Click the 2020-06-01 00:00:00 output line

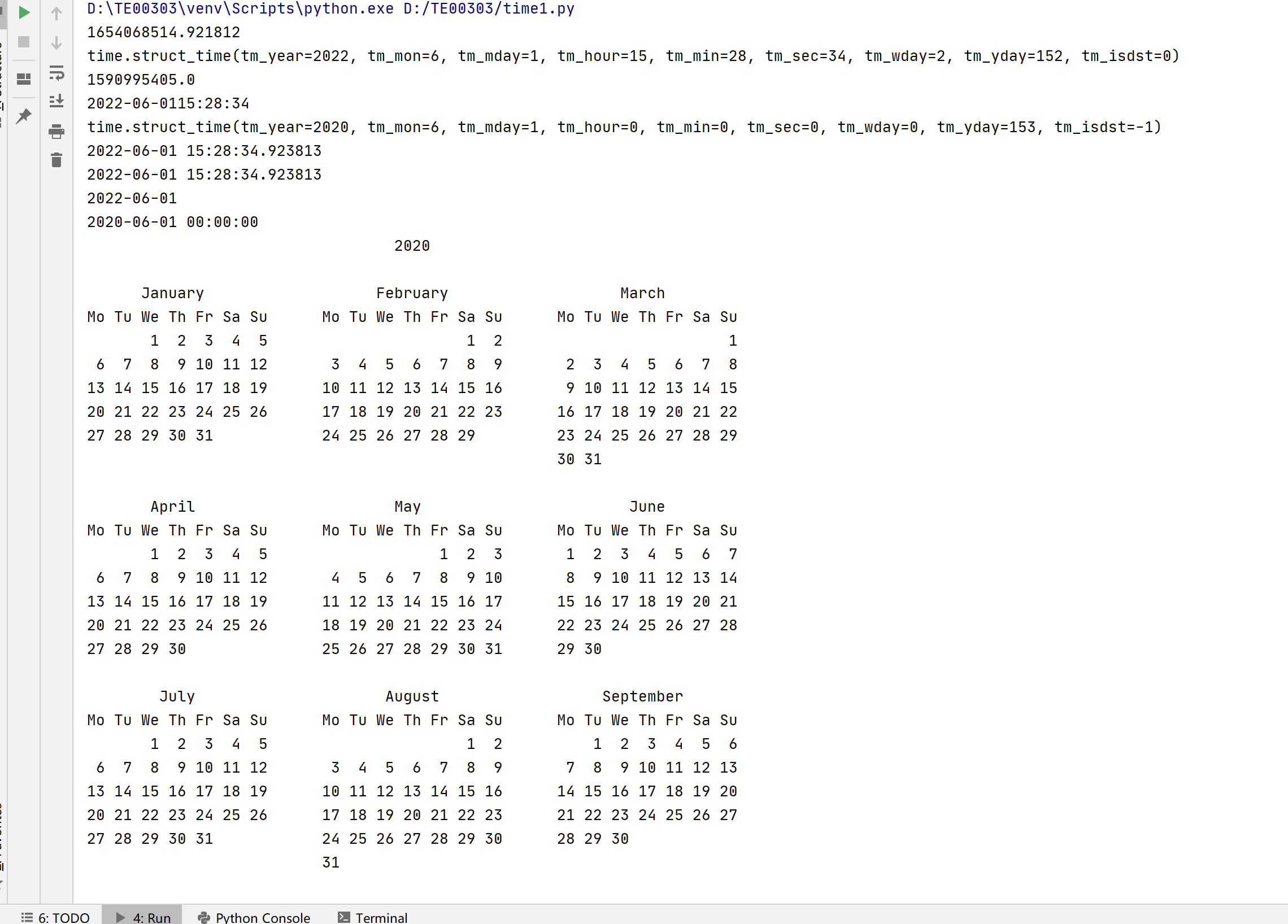point(172,222)
